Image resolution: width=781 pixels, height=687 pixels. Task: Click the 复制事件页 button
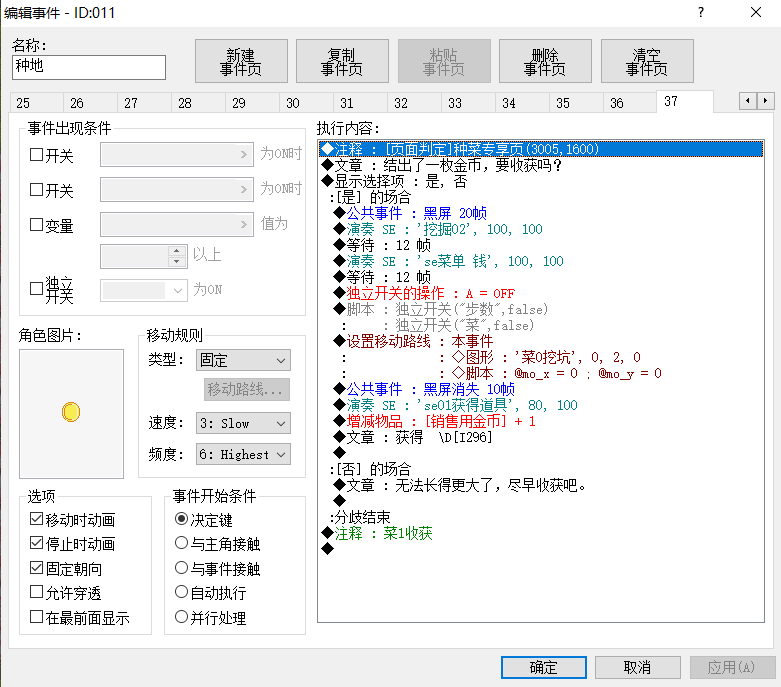342,61
